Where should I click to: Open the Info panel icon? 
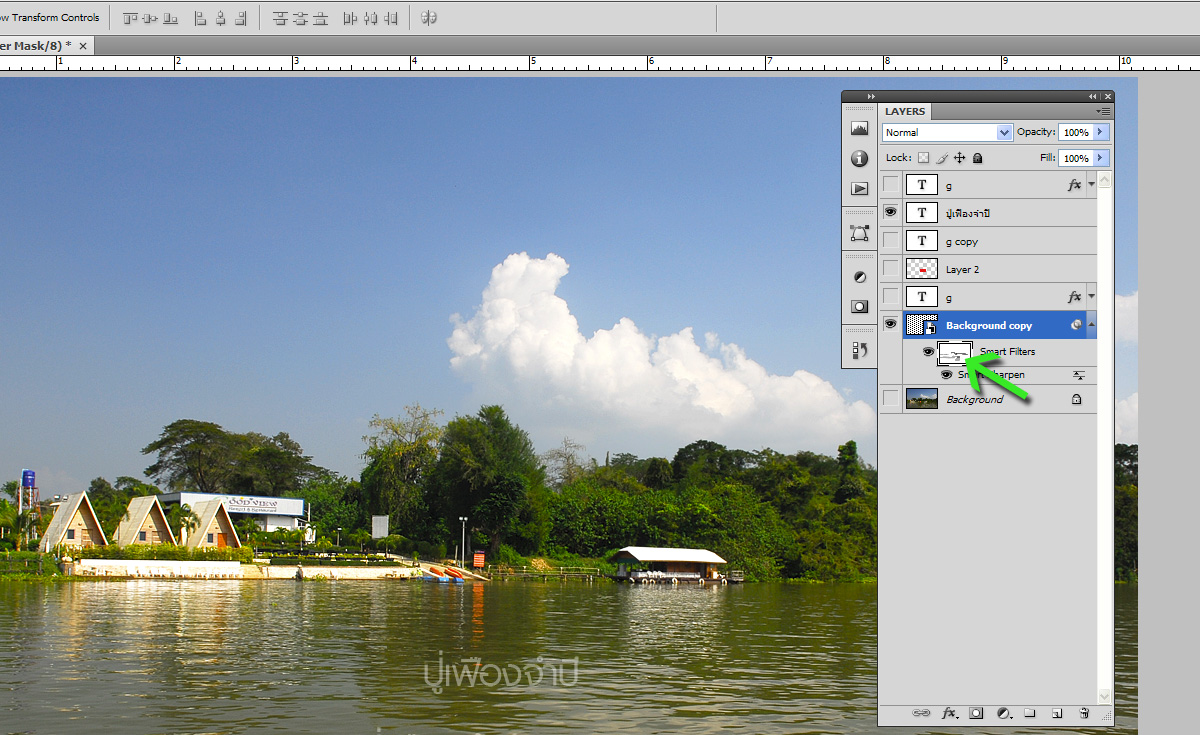(x=859, y=158)
